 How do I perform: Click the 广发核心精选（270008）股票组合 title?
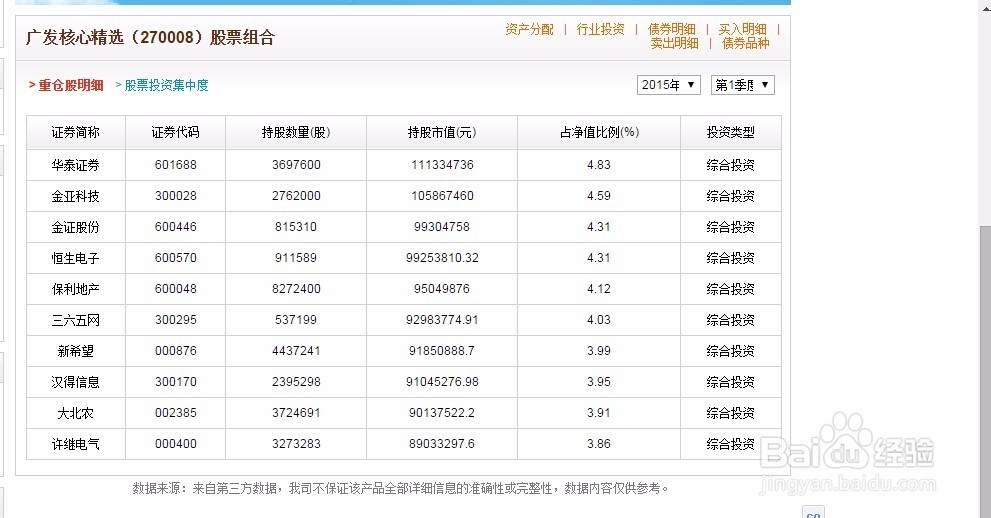(150, 37)
